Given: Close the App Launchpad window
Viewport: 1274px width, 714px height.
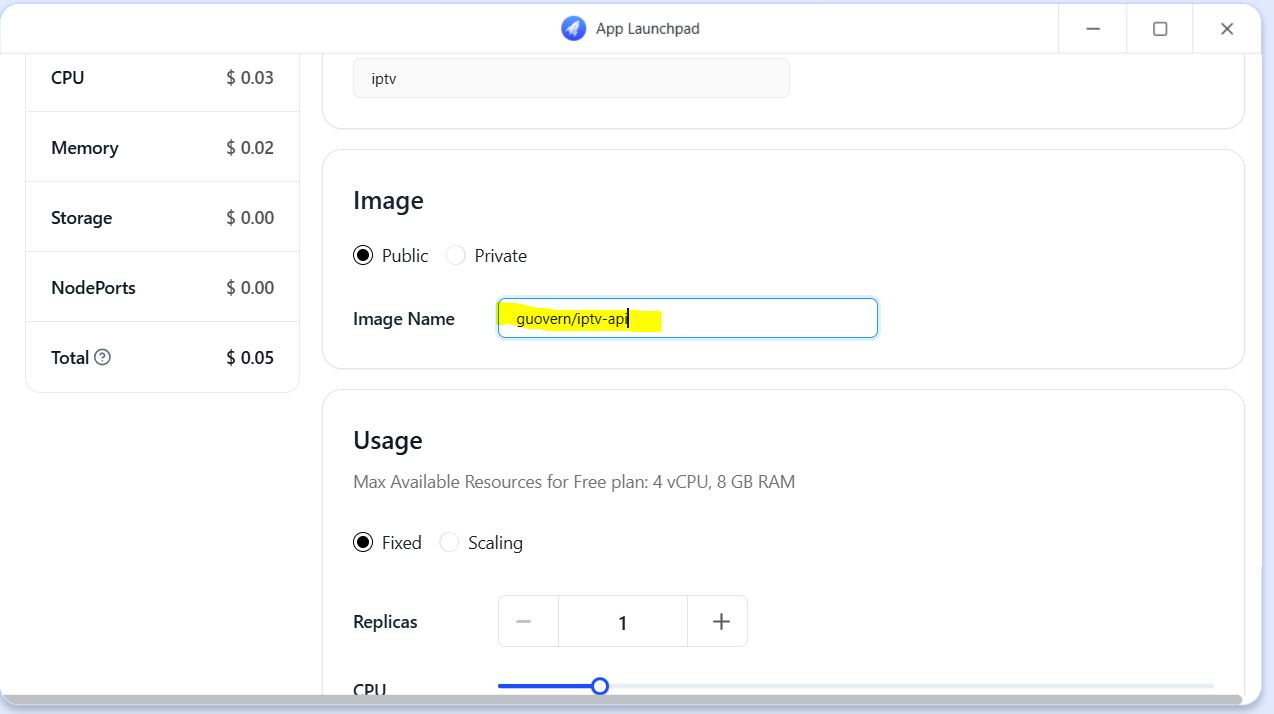Looking at the screenshot, I should click(1227, 29).
